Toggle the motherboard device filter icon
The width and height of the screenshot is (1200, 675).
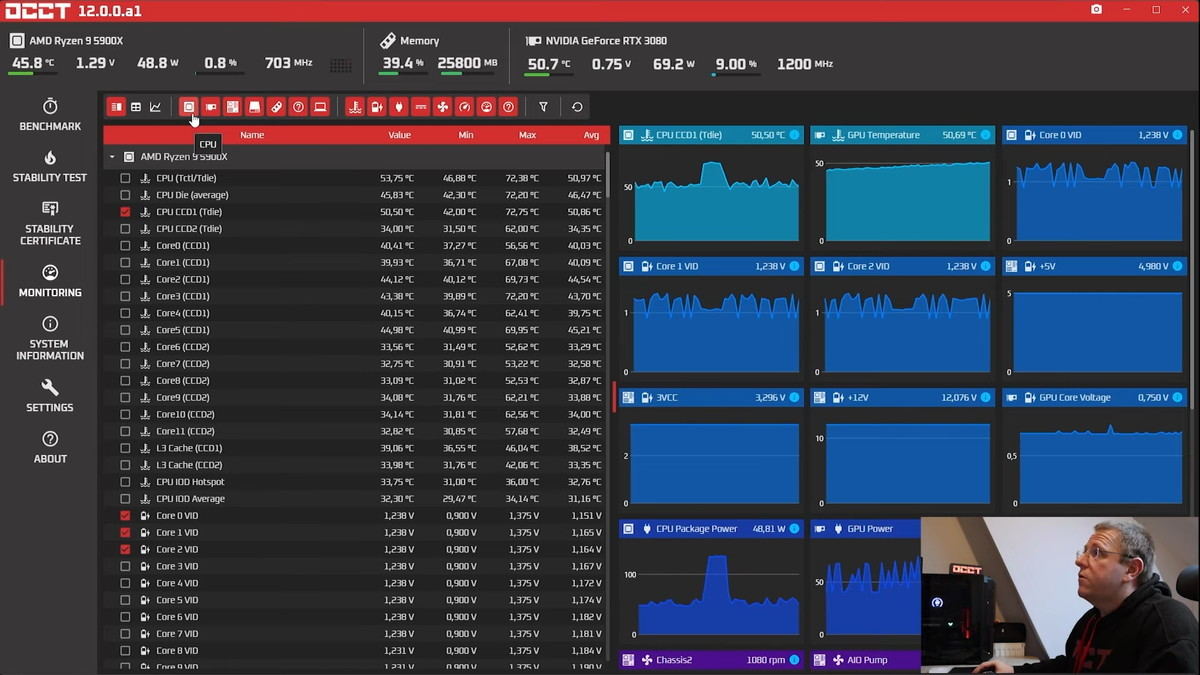pyautogui.click(x=232, y=106)
